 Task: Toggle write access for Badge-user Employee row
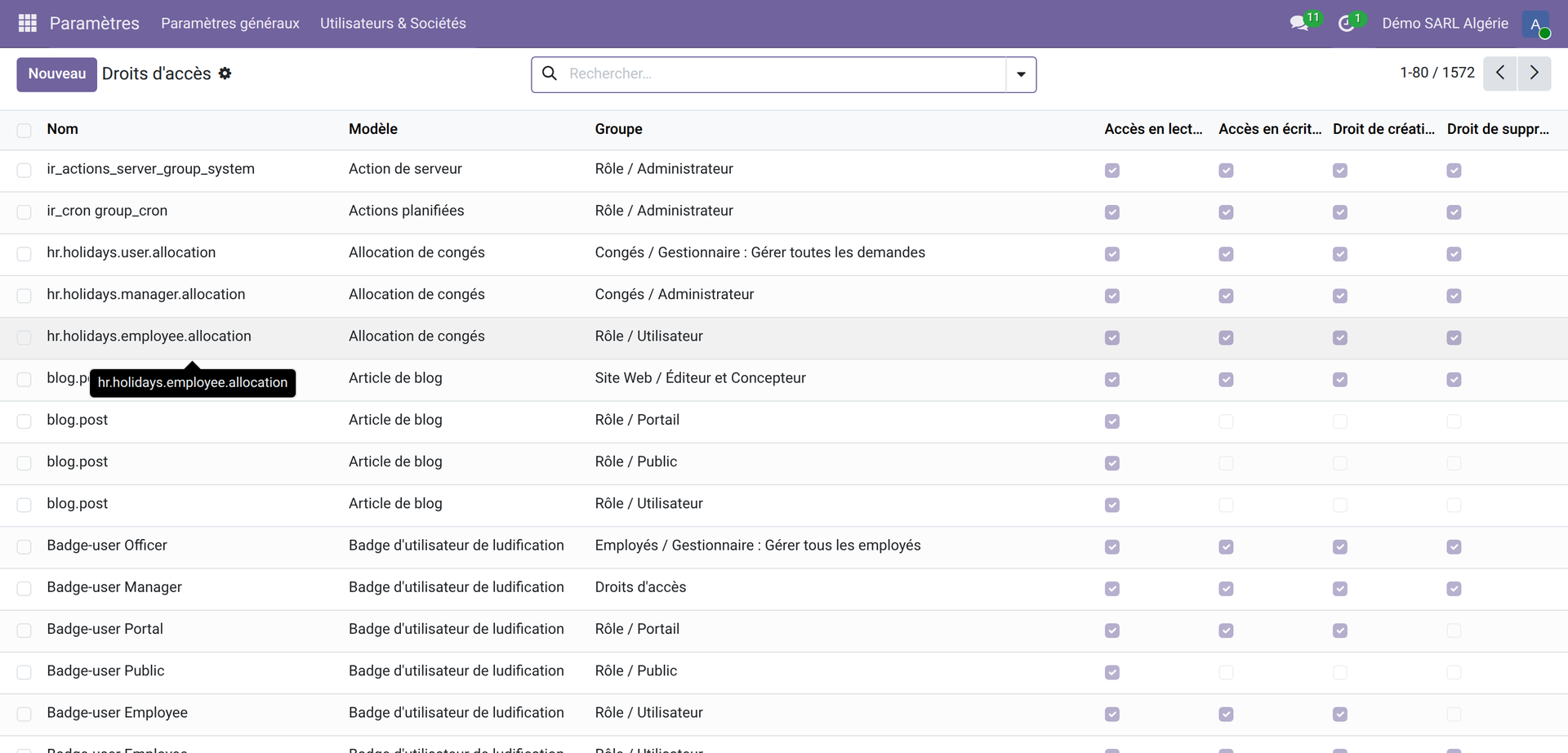tap(1226, 715)
